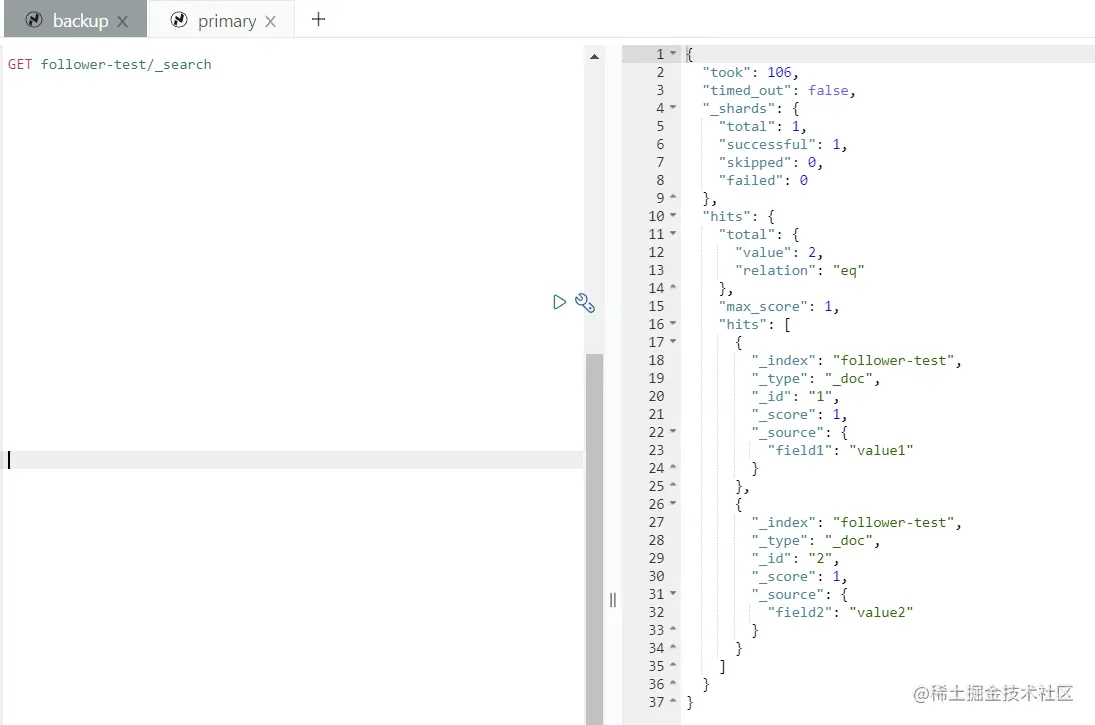Click the "skipped": 0 line

coord(771,163)
